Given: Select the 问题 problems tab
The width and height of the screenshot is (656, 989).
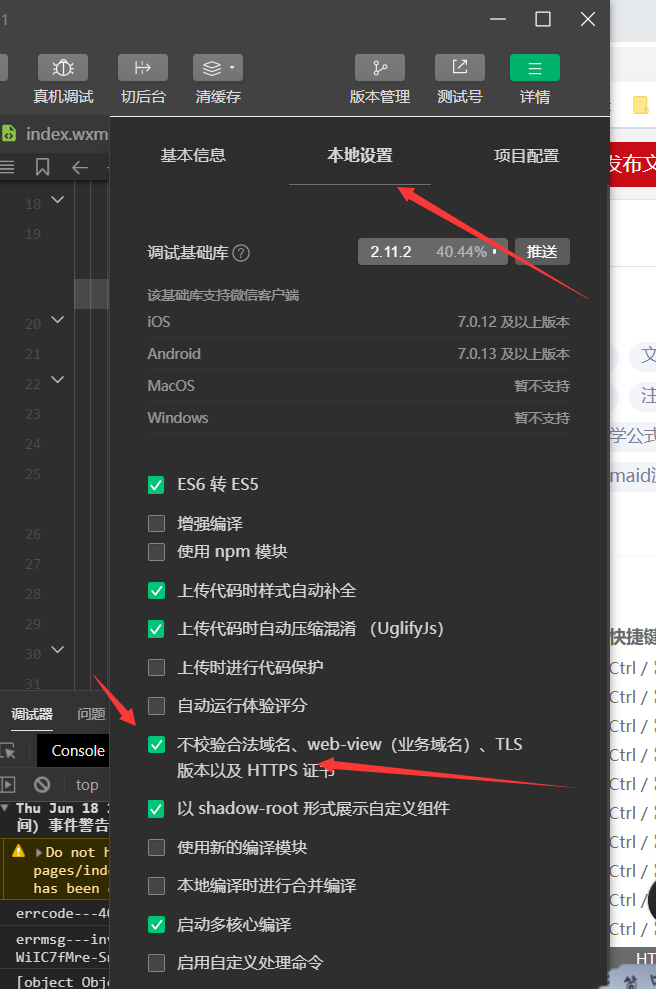Looking at the screenshot, I should point(91,714).
